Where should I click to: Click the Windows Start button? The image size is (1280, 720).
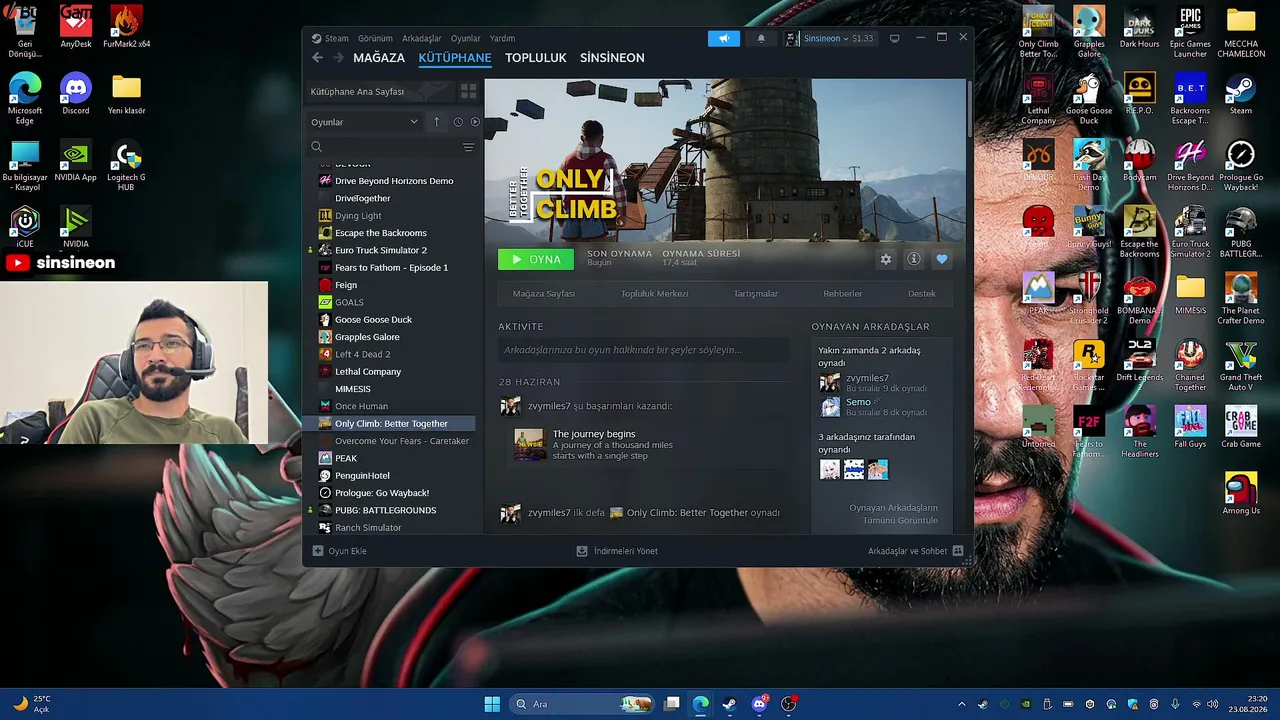coord(492,704)
